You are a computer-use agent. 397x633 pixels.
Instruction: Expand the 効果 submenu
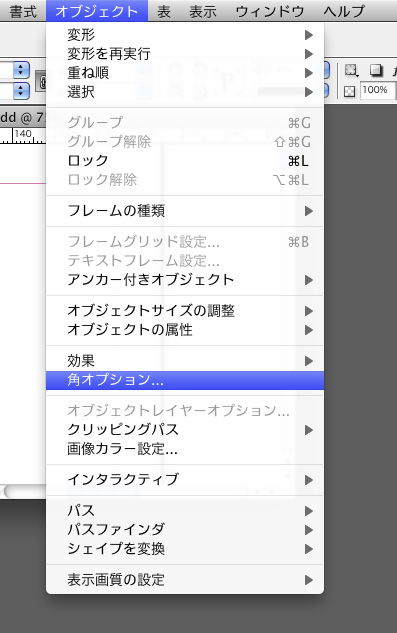185,361
